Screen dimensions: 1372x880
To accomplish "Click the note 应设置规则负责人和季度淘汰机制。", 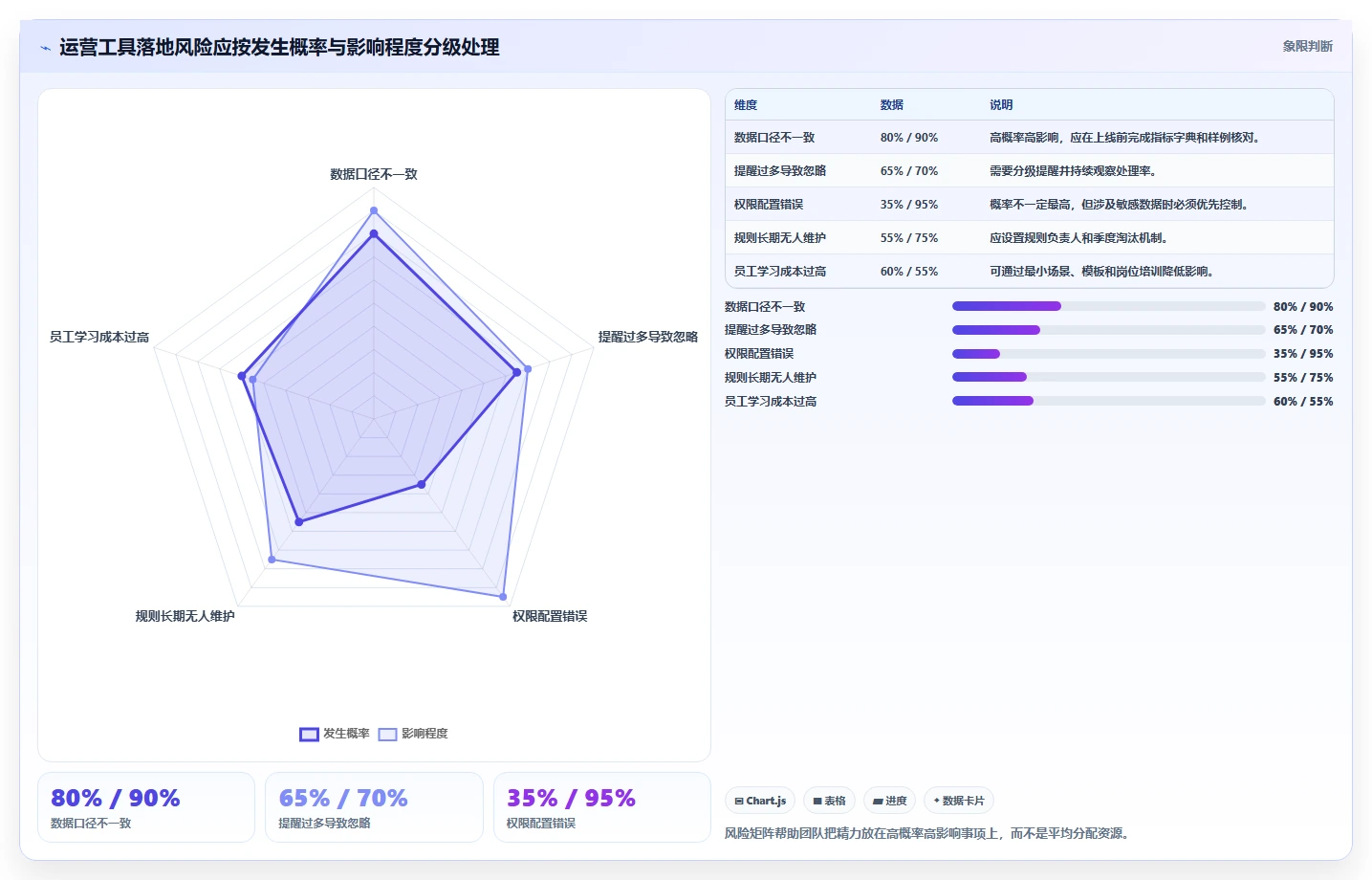I will click(1080, 238).
